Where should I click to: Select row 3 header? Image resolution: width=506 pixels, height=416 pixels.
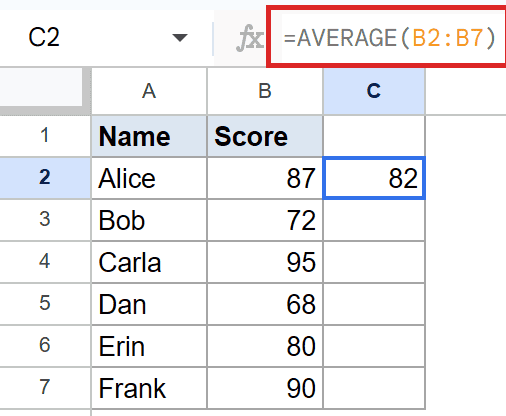(x=45, y=220)
